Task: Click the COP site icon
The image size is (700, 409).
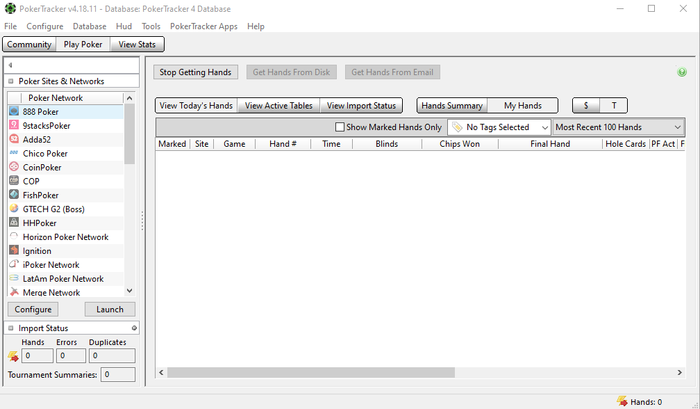Action: tap(14, 180)
